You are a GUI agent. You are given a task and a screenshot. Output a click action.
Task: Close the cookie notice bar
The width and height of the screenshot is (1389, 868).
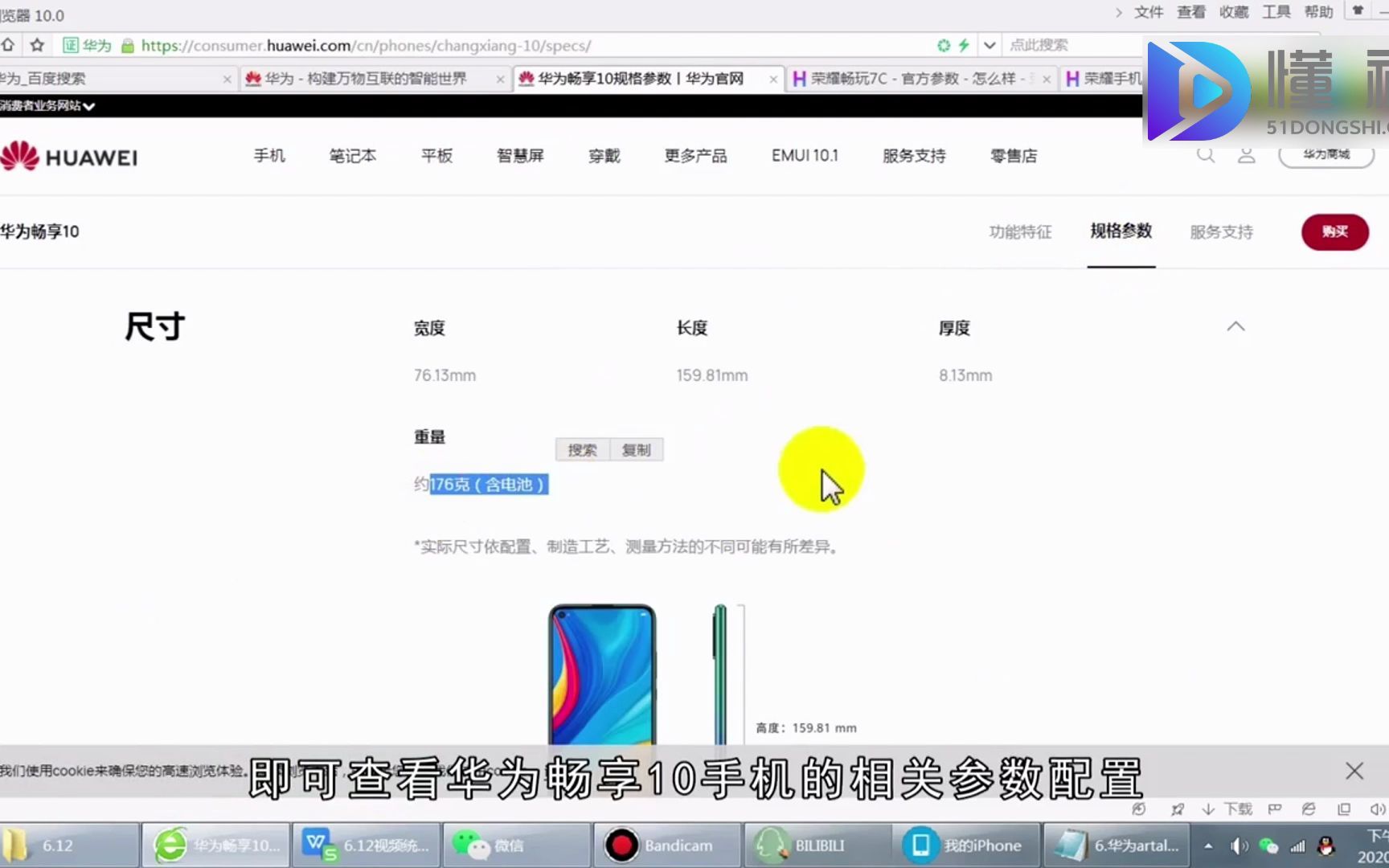pyautogui.click(x=1354, y=771)
